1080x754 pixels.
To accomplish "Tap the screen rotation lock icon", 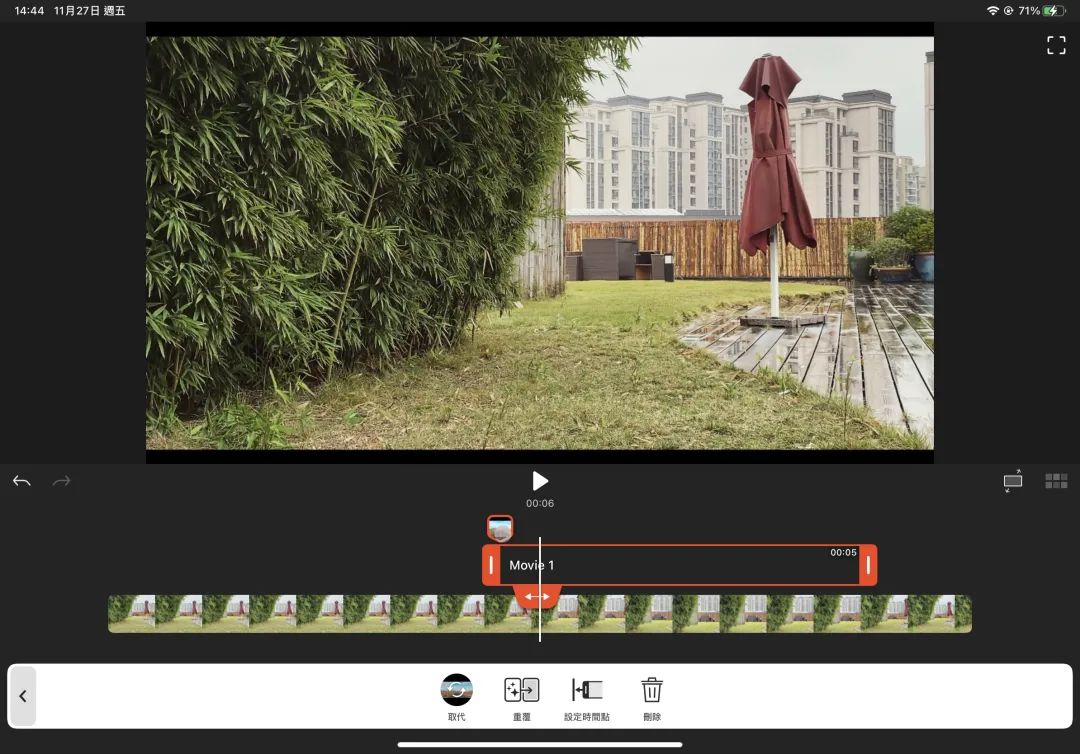I will point(1008,10).
